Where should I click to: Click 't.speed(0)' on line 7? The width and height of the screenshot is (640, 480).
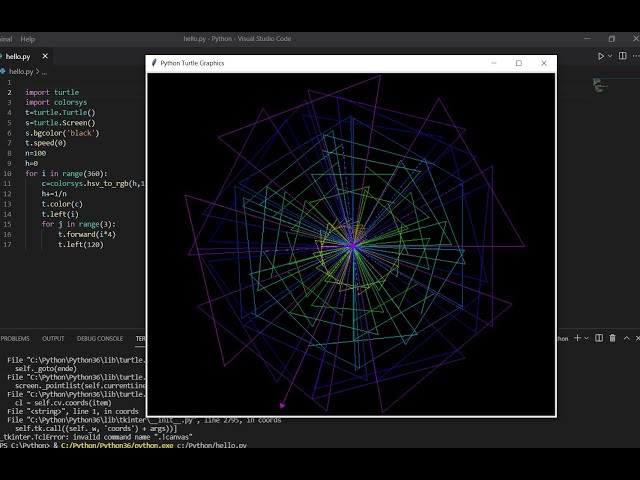click(46, 143)
